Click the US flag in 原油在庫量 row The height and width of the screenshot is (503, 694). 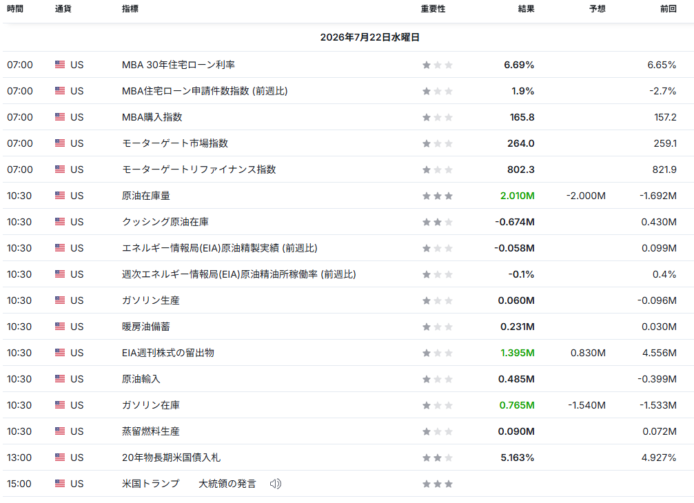[x=60, y=196]
